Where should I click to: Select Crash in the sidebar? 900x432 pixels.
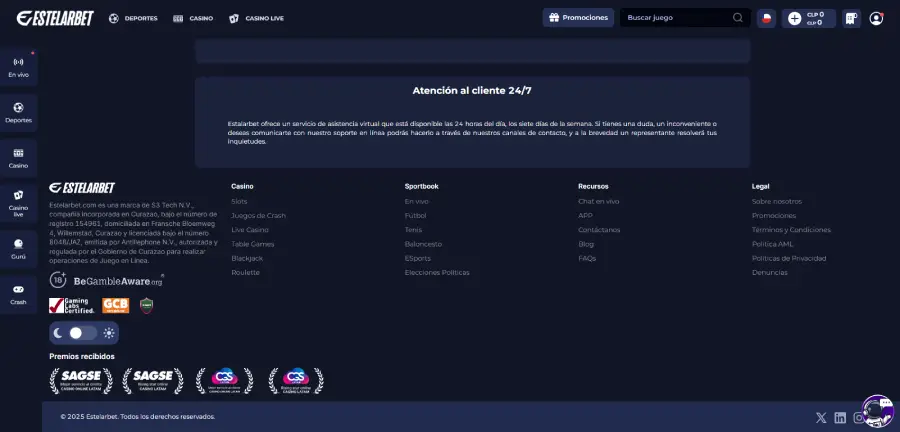(18, 295)
